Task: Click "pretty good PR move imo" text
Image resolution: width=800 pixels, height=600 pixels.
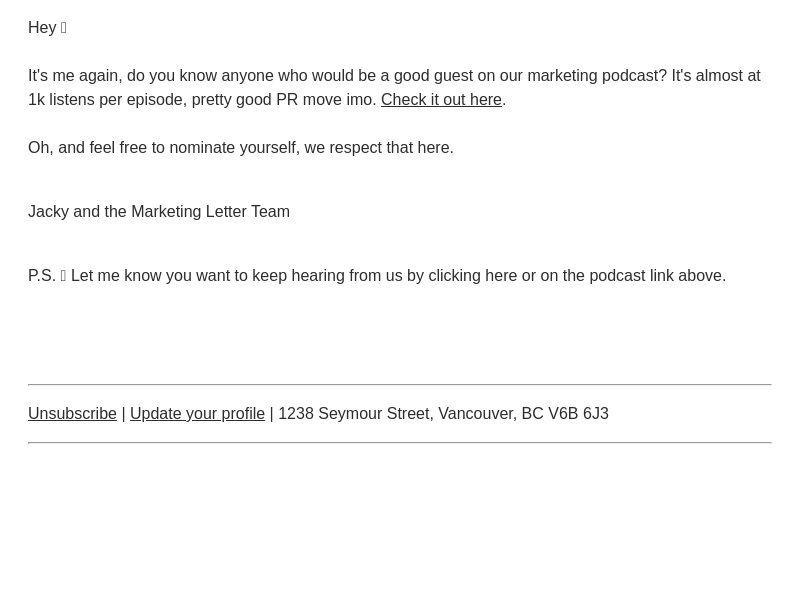Action: pos(284,99)
